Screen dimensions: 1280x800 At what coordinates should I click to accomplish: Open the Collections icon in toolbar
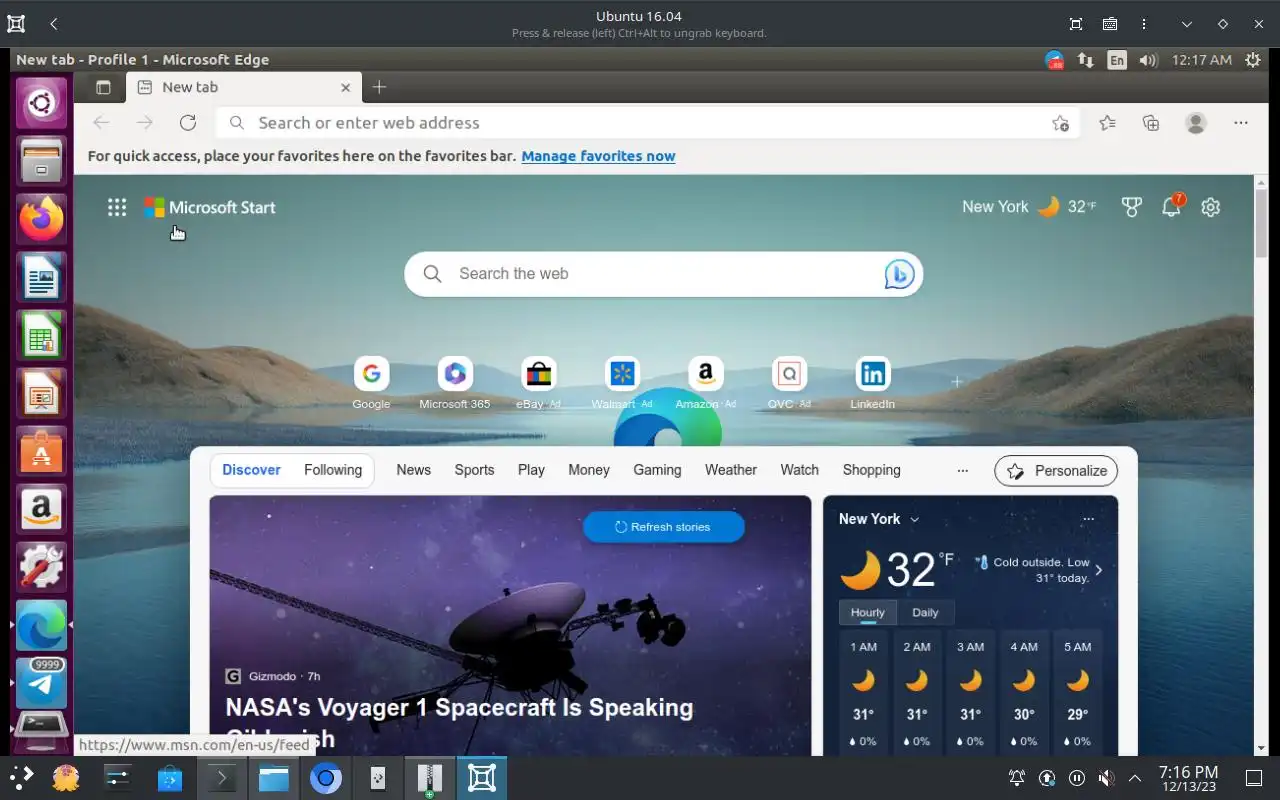tap(1151, 123)
